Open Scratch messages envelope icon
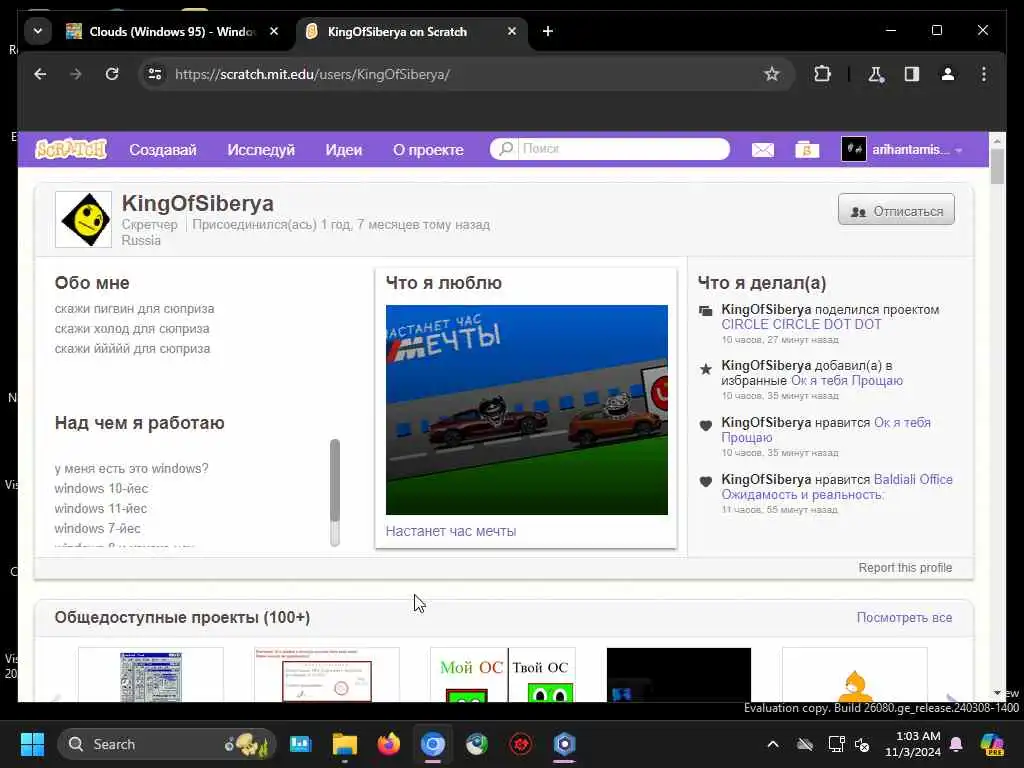The image size is (1024, 768). coord(763,150)
